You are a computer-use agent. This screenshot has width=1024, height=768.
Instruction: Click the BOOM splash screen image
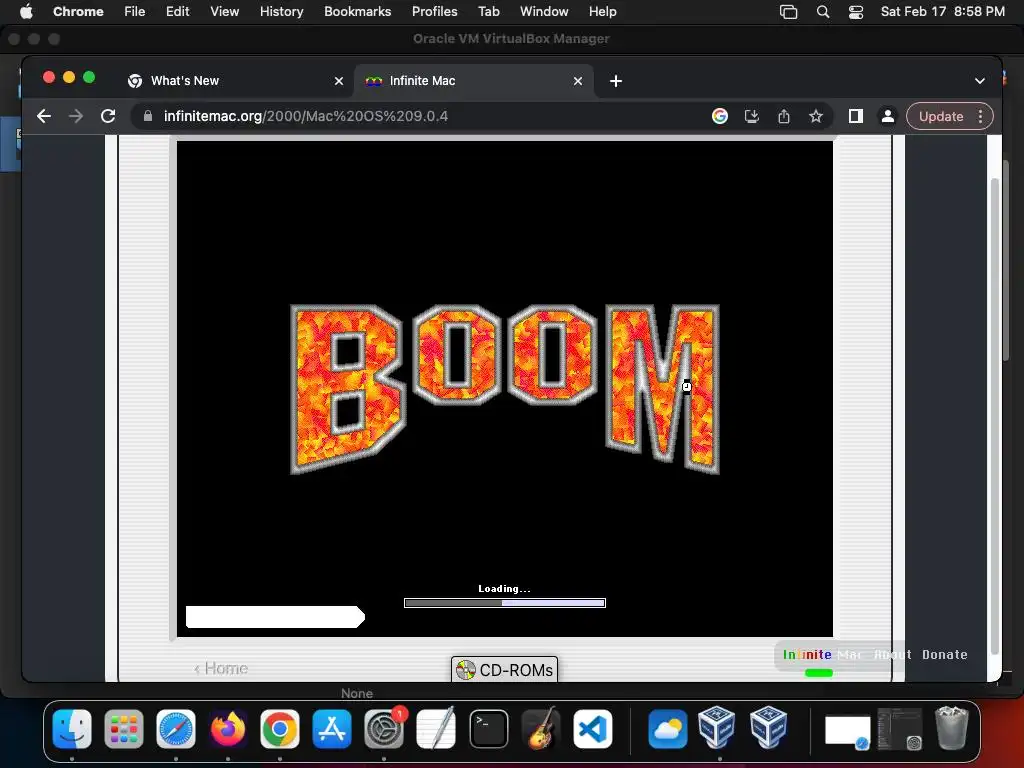click(x=505, y=389)
